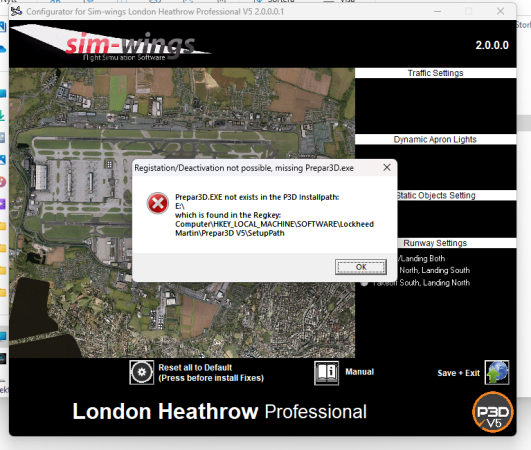This screenshot has height=450, width=531.
Task: Open the Manual book icon
Action: pyautogui.click(x=326, y=372)
